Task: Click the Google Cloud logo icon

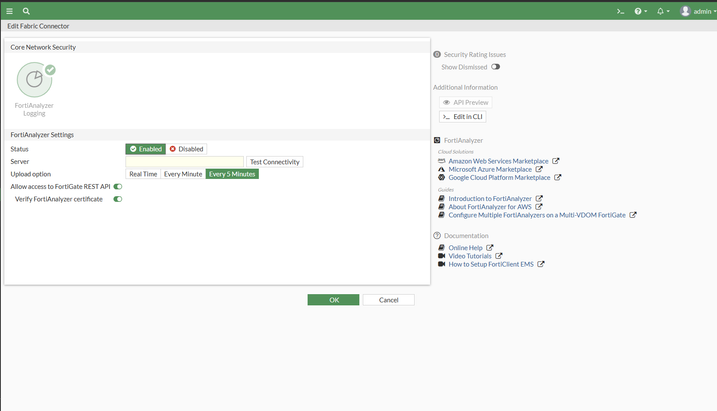Action: [x=441, y=177]
